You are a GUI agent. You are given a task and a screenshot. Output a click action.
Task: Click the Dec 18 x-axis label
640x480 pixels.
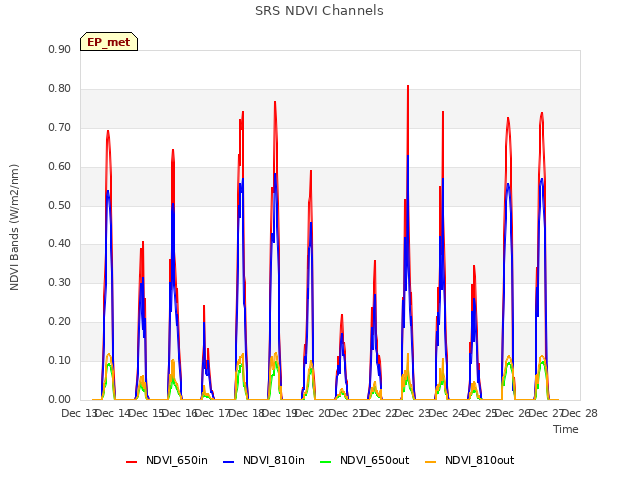[x=246, y=413]
